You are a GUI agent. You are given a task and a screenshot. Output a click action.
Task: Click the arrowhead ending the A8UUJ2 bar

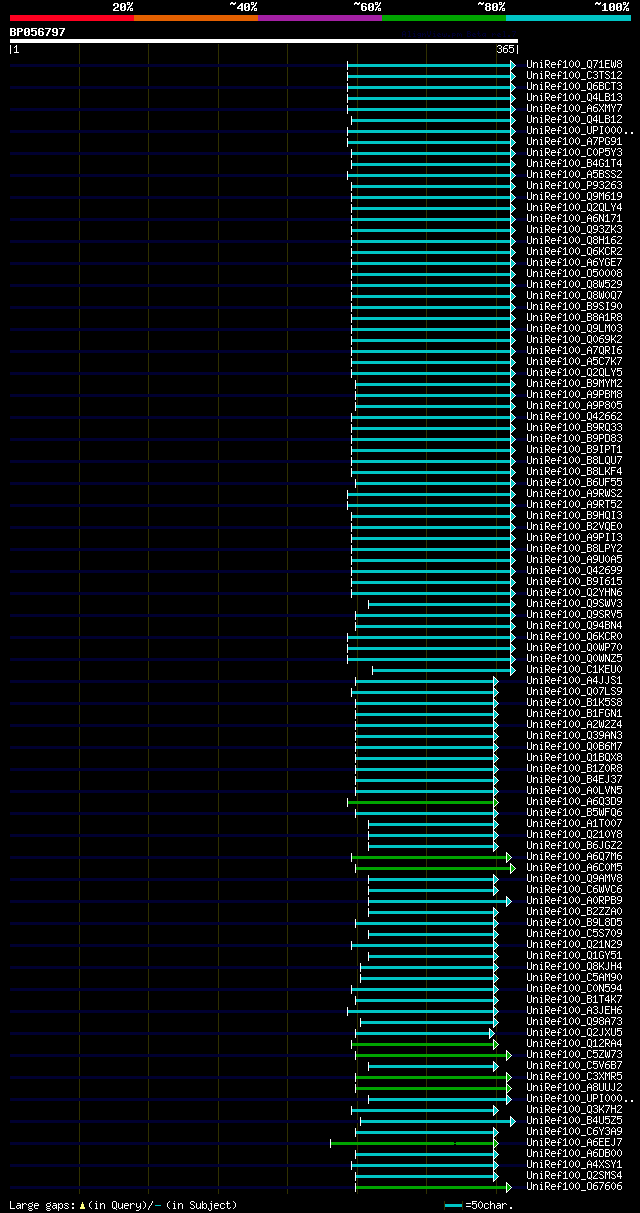[509, 1087]
